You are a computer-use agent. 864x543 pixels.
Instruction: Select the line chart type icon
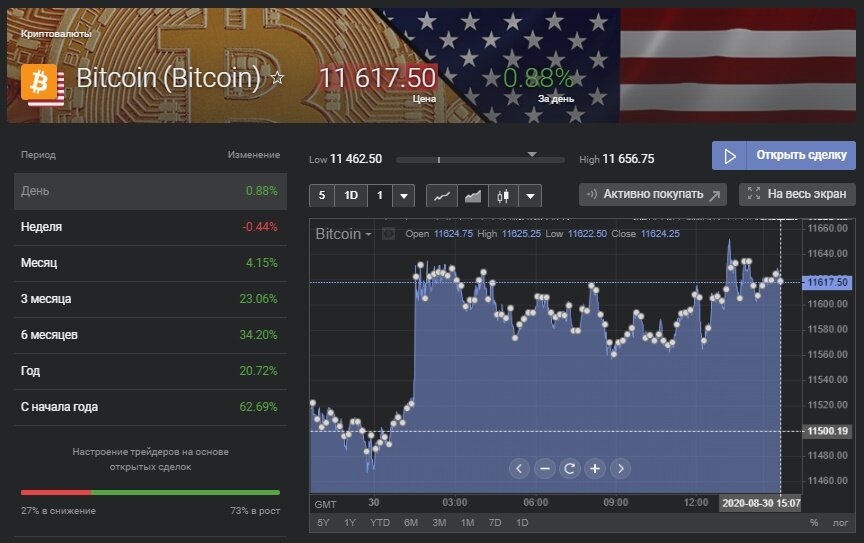pyautogui.click(x=441, y=196)
